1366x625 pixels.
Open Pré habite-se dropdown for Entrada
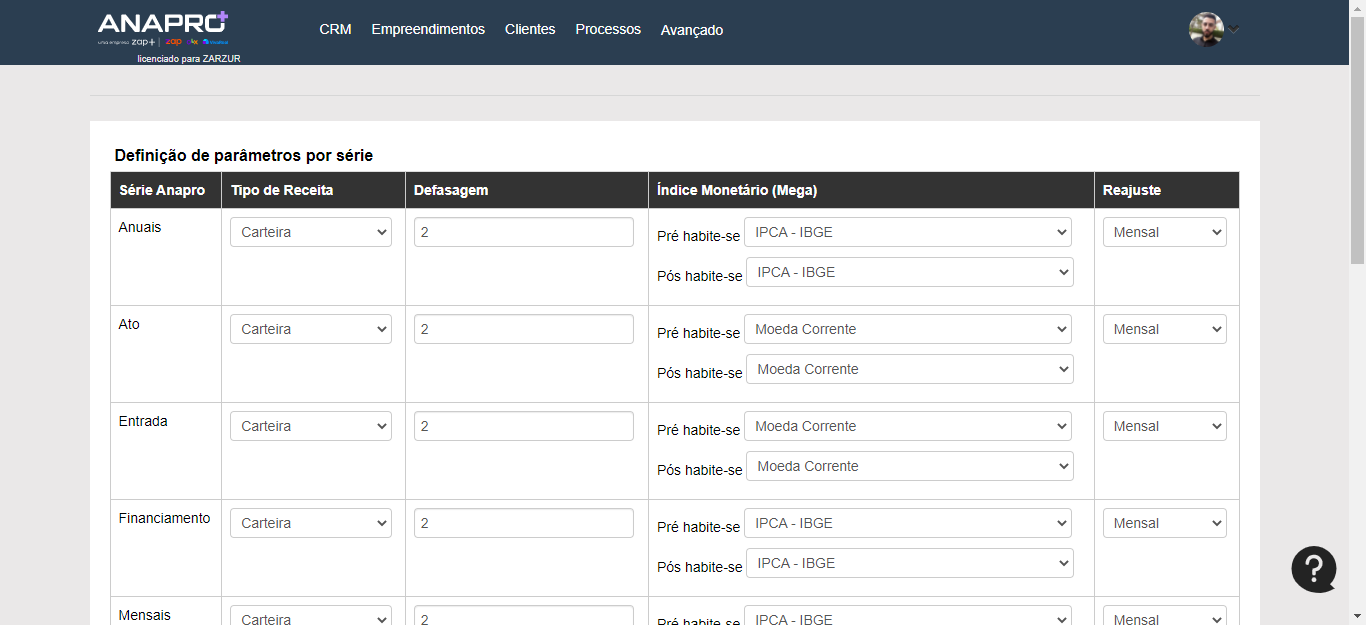[907, 426]
